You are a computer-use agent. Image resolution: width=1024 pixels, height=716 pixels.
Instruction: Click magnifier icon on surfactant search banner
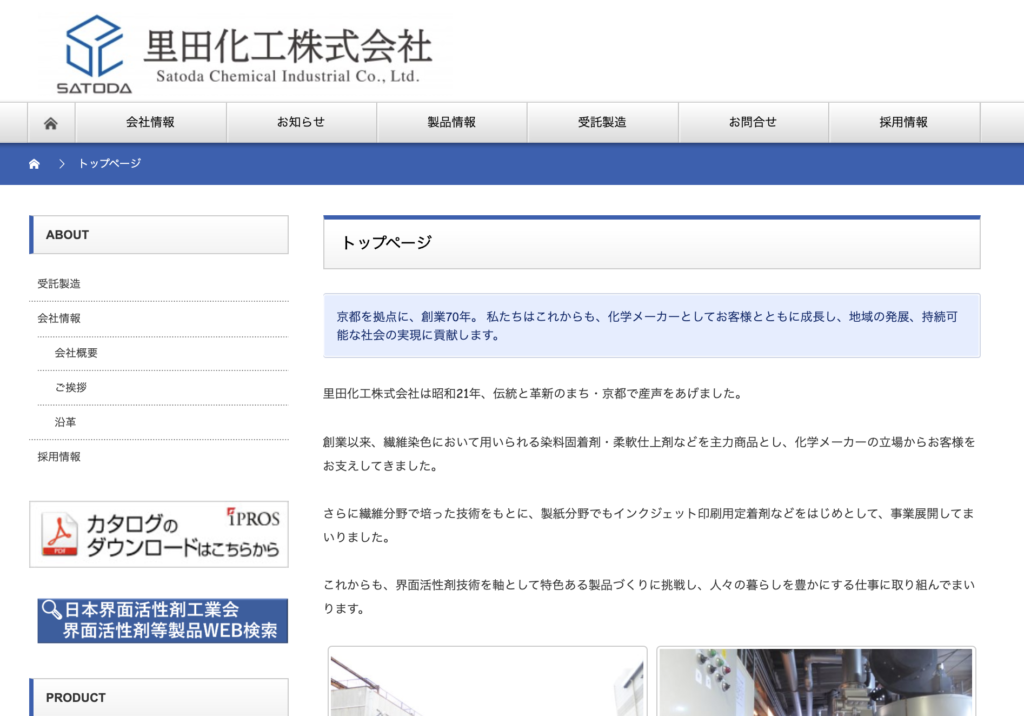point(52,610)
